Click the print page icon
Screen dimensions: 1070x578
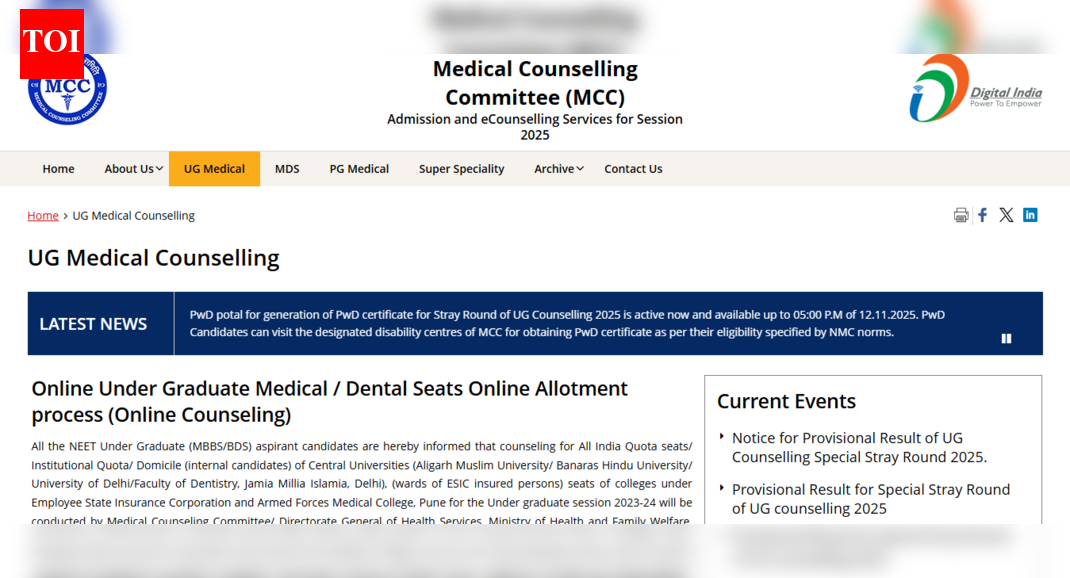pyautogui.click(x=961, y=214)
